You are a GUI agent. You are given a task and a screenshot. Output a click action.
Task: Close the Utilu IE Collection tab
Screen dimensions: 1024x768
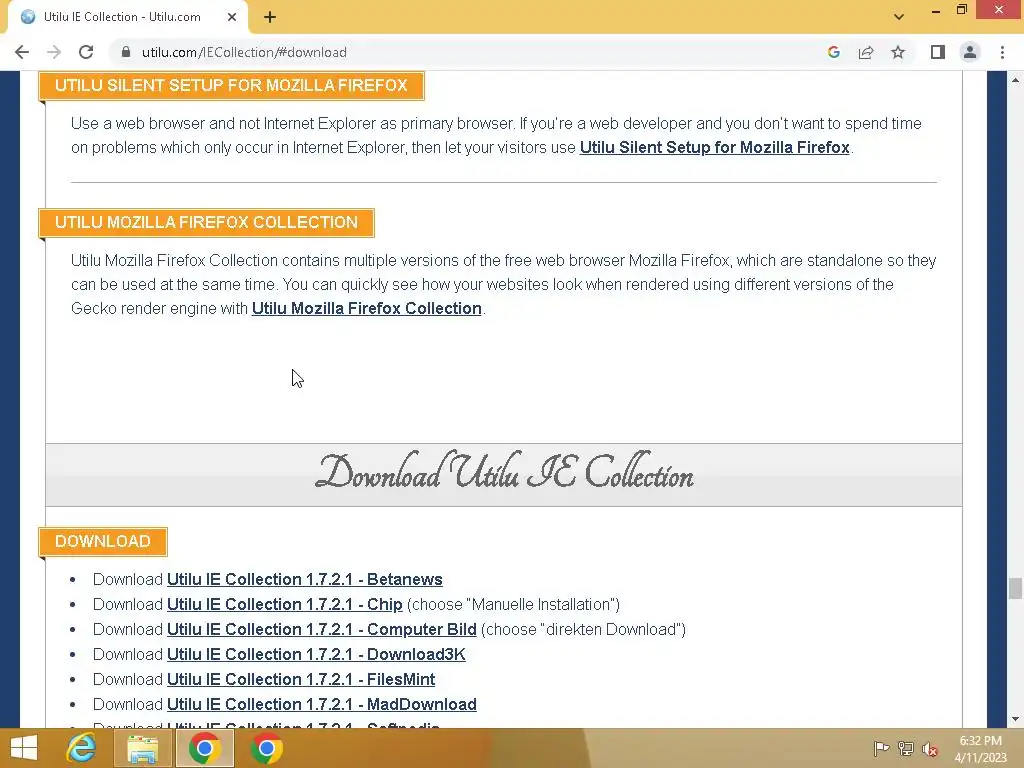pyautogui.click(x=232, y=17)
